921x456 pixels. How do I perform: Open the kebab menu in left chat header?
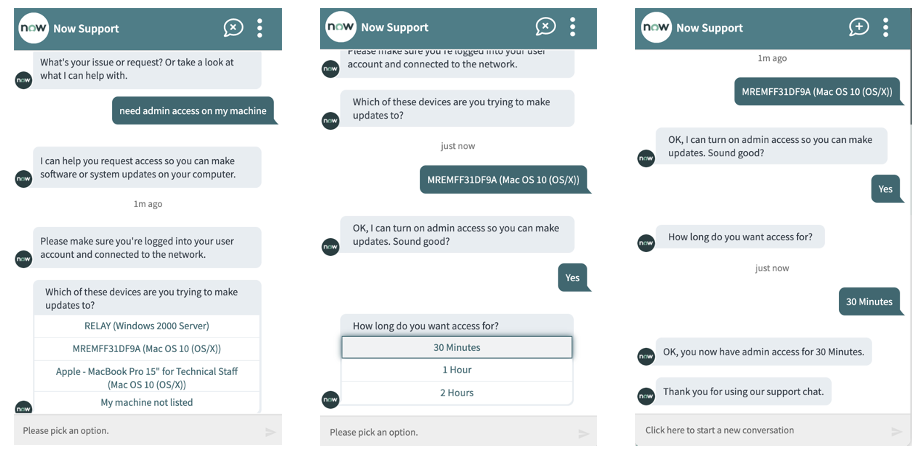(x=260, y=28)
